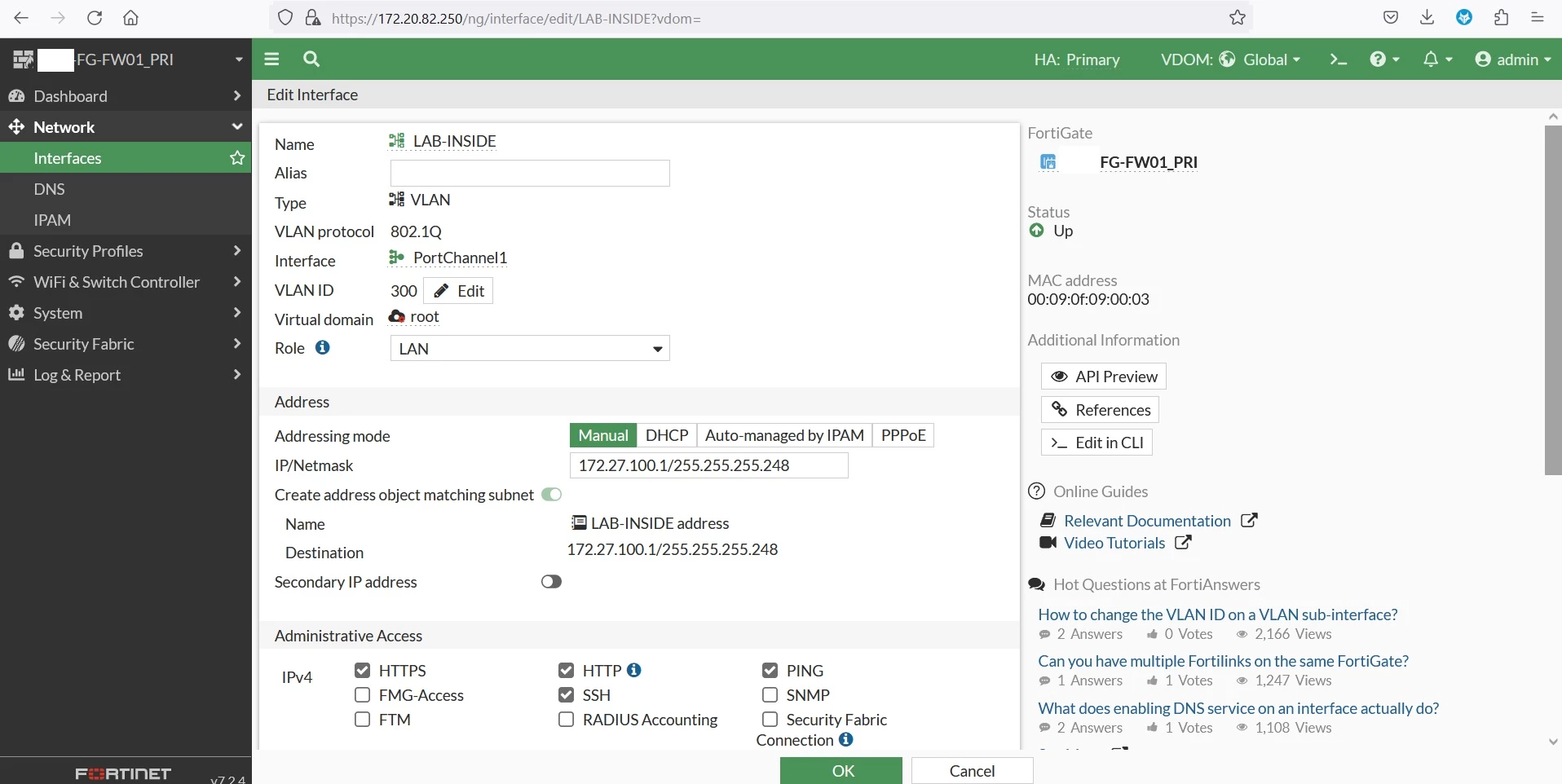1562x784 pixels.
Task: Toggle the HTTPS checkbox
Action: (363, 670)
